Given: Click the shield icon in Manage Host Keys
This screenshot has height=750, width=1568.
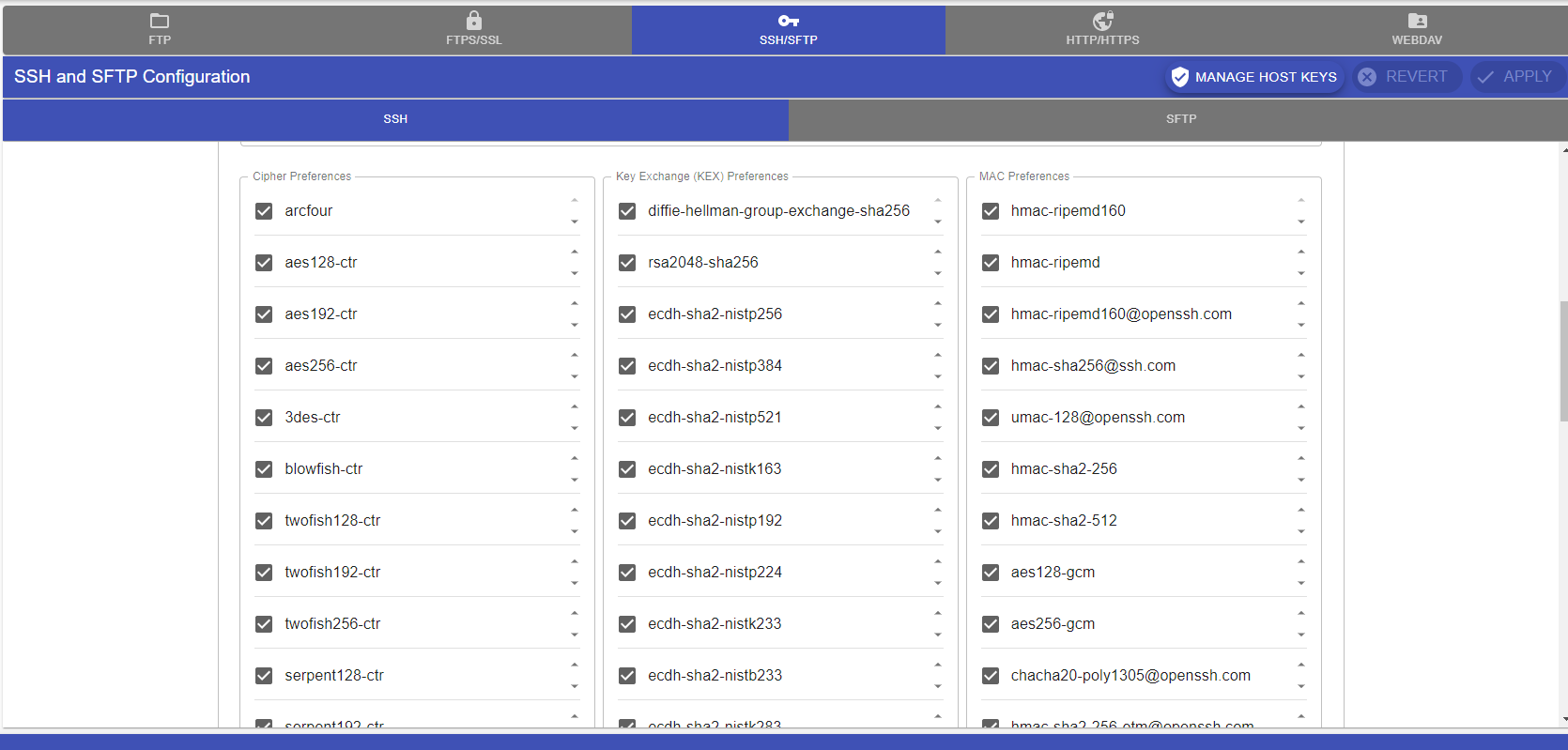Looking at the screenshot, I should 1180,77.
